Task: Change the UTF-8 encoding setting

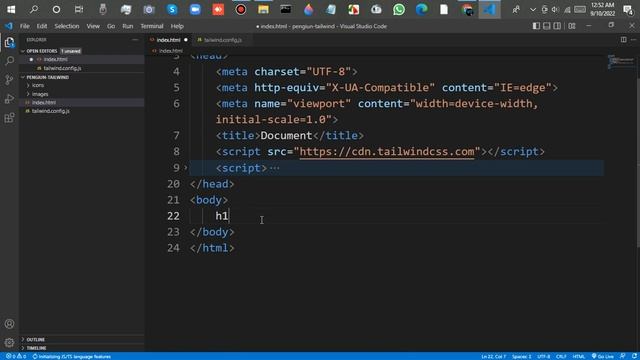Action: click(x=543, y=356)
